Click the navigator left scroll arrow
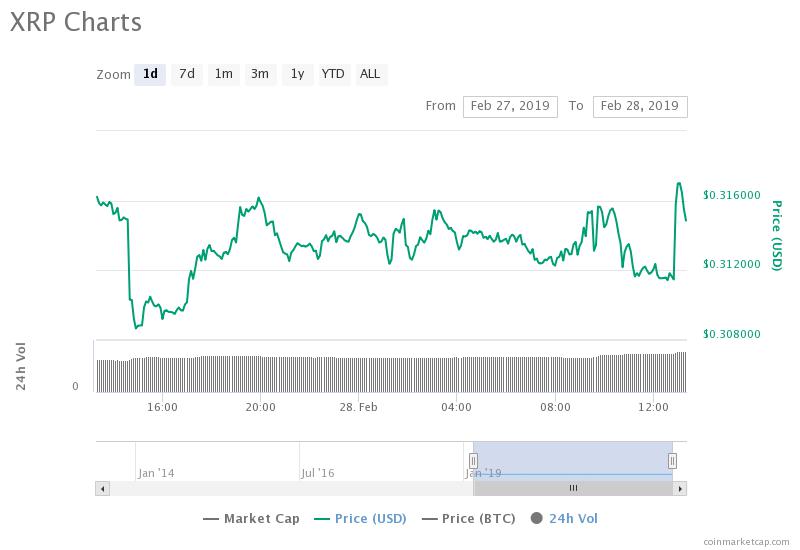 (x=103, y=489)
